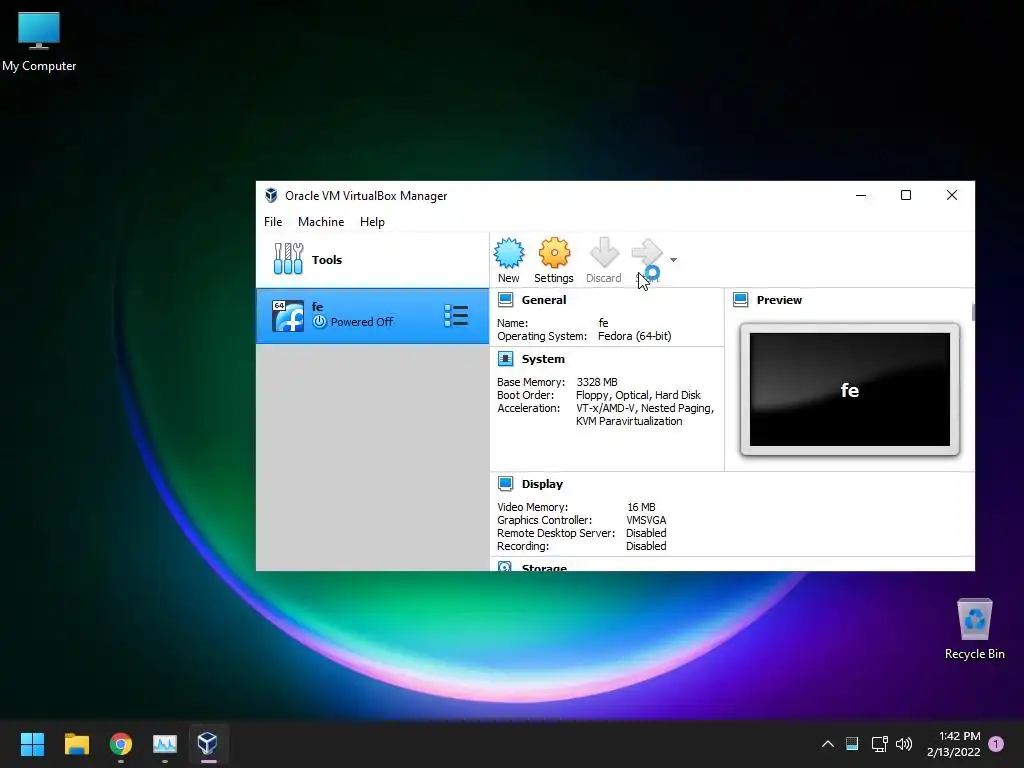
Task: Open File Explorer from the taskbar
Action: tap(76, 744)
